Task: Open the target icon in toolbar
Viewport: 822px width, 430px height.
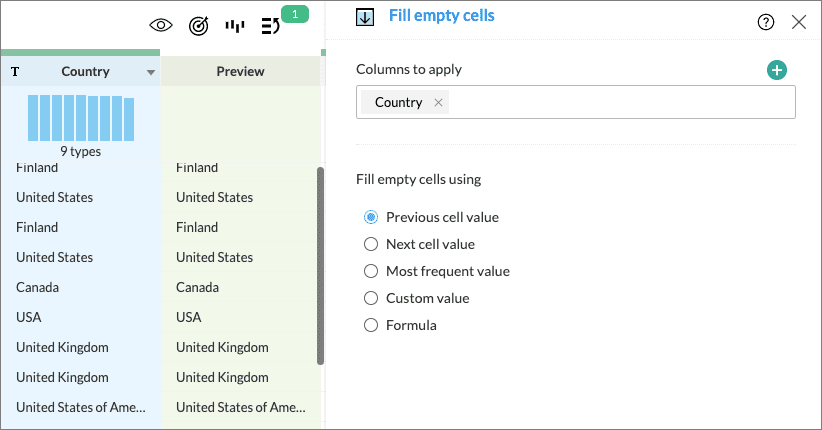Action: click(x=198, y=25)
